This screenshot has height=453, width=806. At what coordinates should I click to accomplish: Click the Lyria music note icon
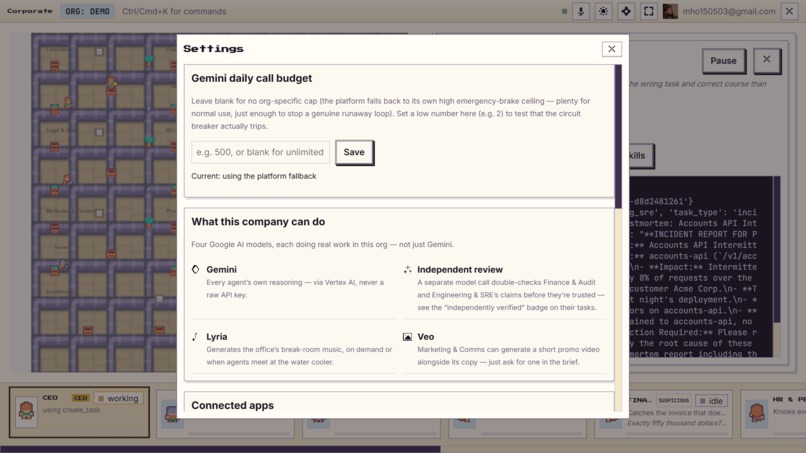[195, 337]
